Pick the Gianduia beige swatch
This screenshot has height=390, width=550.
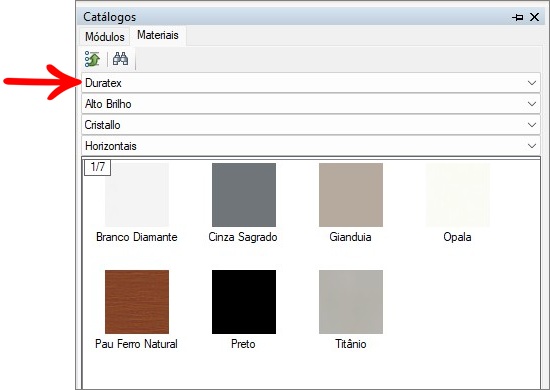pyautogui.click(x=351, y=195)
